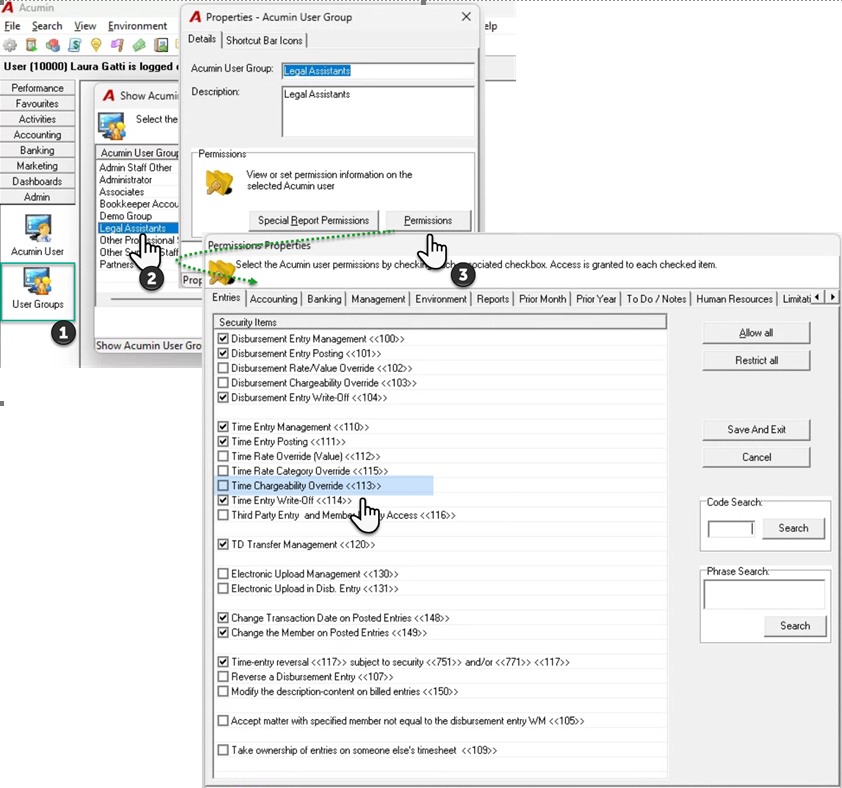Screen dimensions: 842x788
Task: Click the Code Search input field
Action: pyautogui.click(x=731, y=529)
